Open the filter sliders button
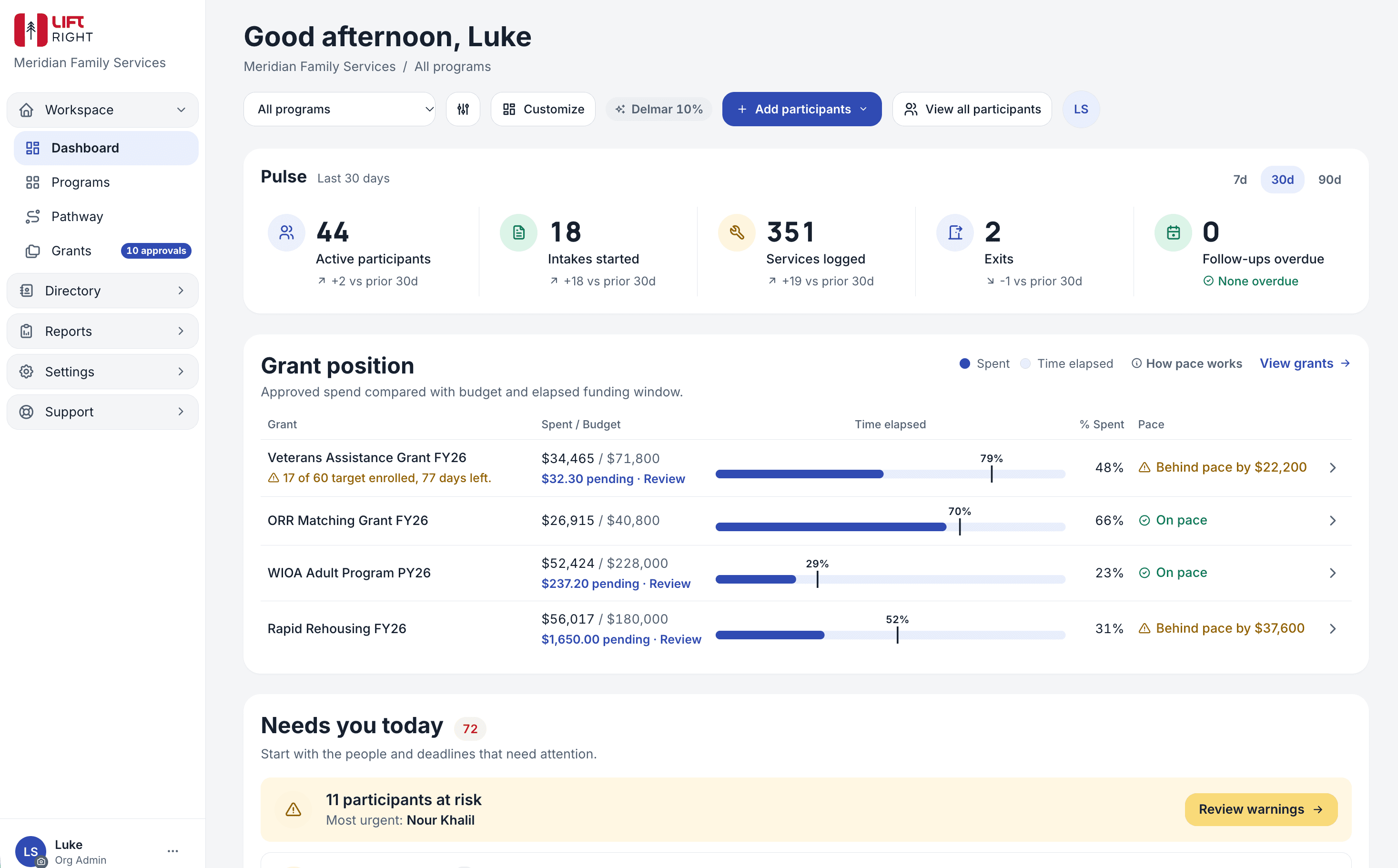This screenshot has width=1398, height=868. [463, 109]
